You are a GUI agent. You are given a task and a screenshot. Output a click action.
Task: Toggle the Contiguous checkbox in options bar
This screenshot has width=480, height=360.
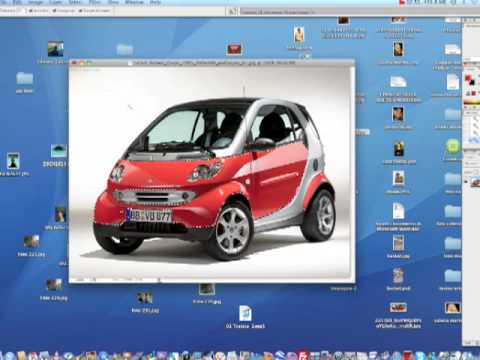54,11
